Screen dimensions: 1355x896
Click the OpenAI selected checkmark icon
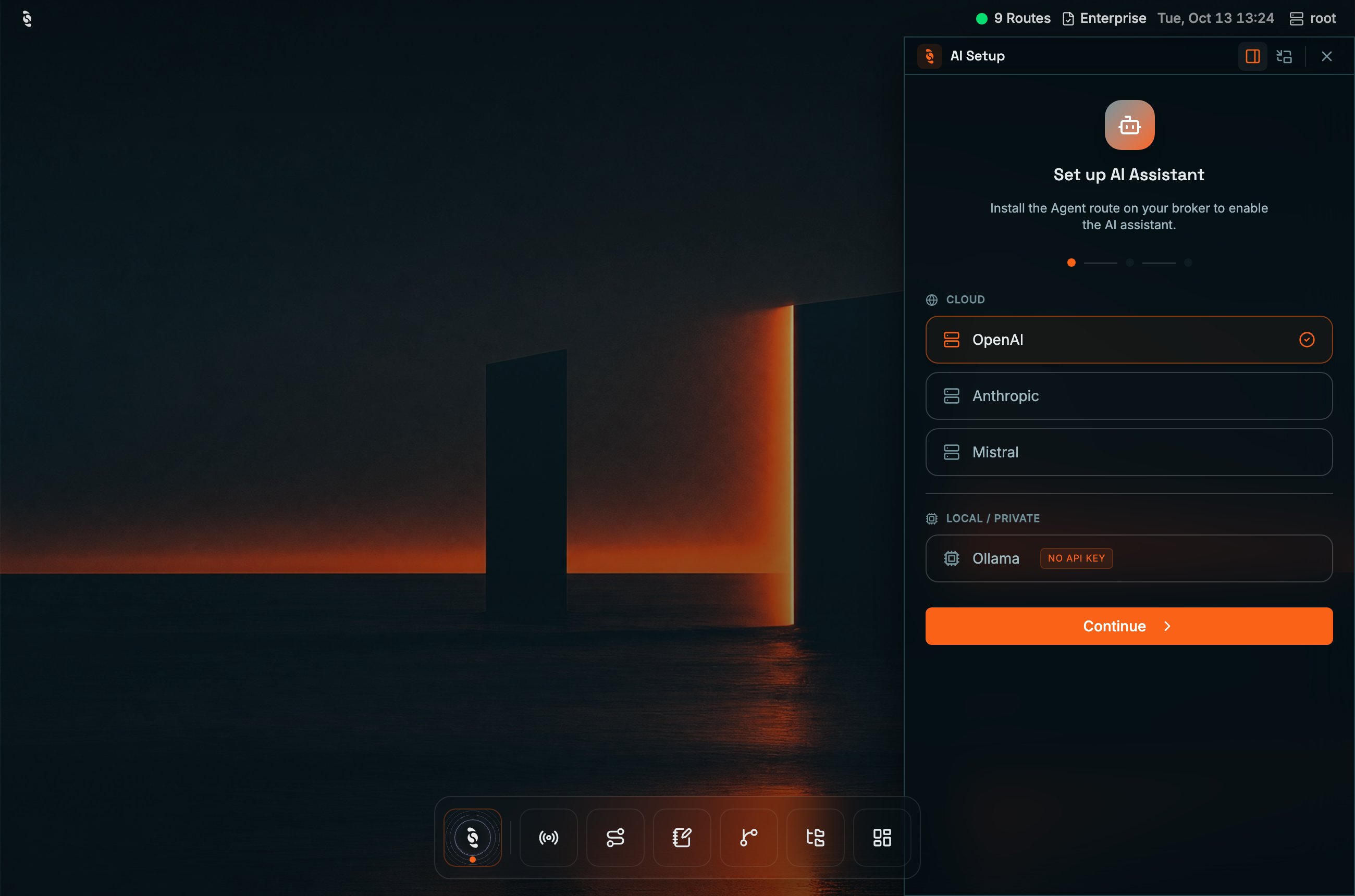pyautogui.click(x=1307, y=340)
